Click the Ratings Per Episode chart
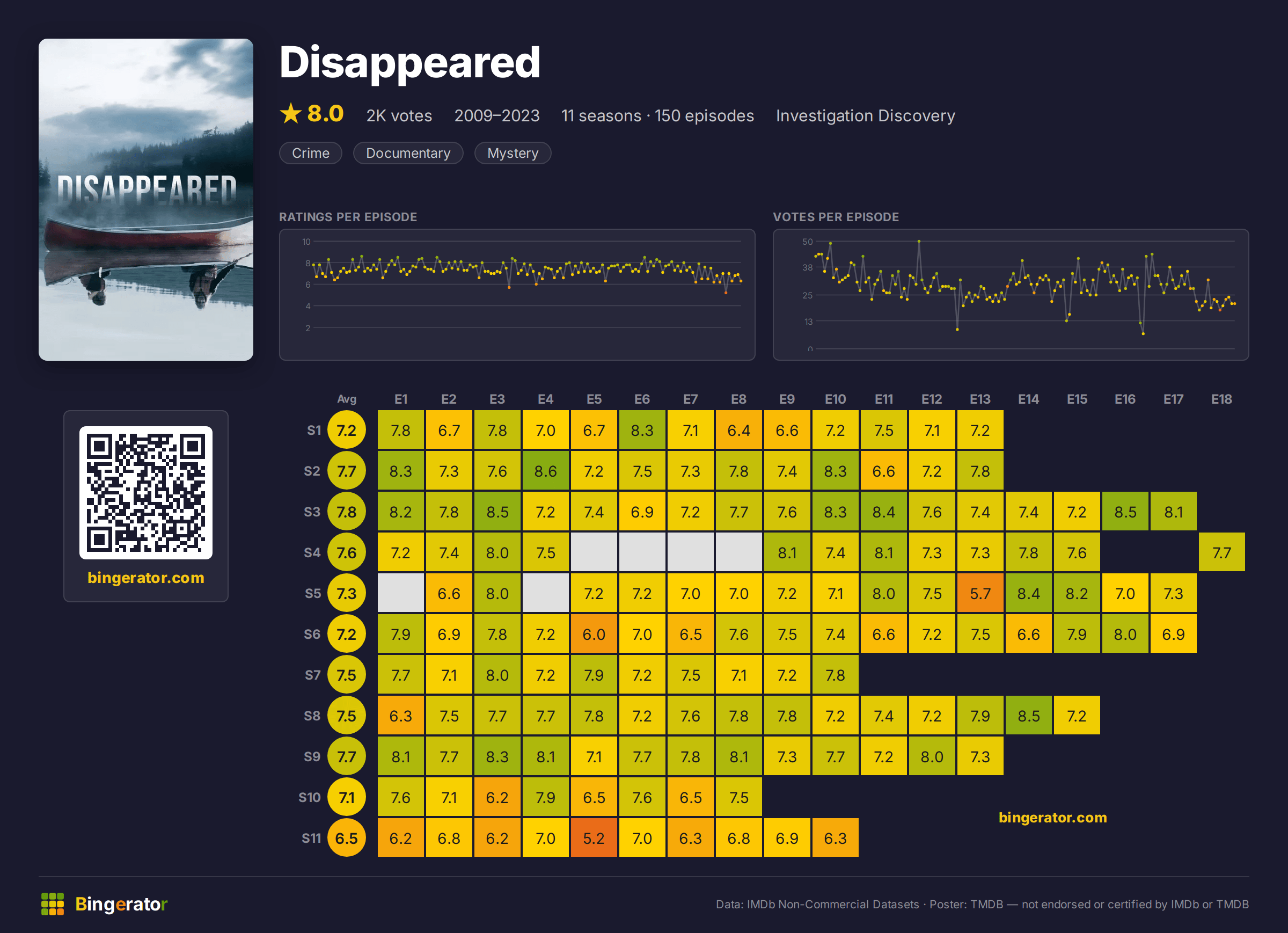The image size is (1288, 933). click(x=517, y=294)
